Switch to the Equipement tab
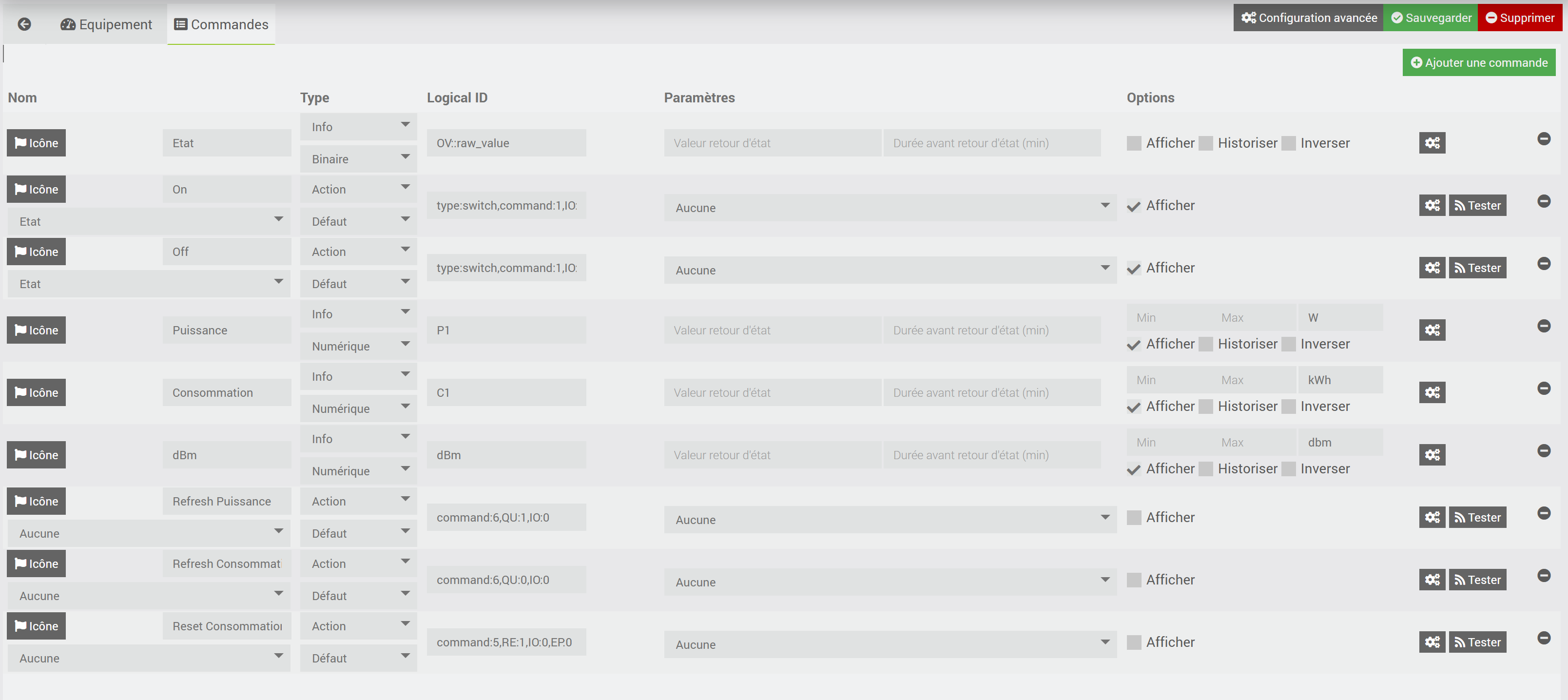1568x700 pixels. coord(107,24)
